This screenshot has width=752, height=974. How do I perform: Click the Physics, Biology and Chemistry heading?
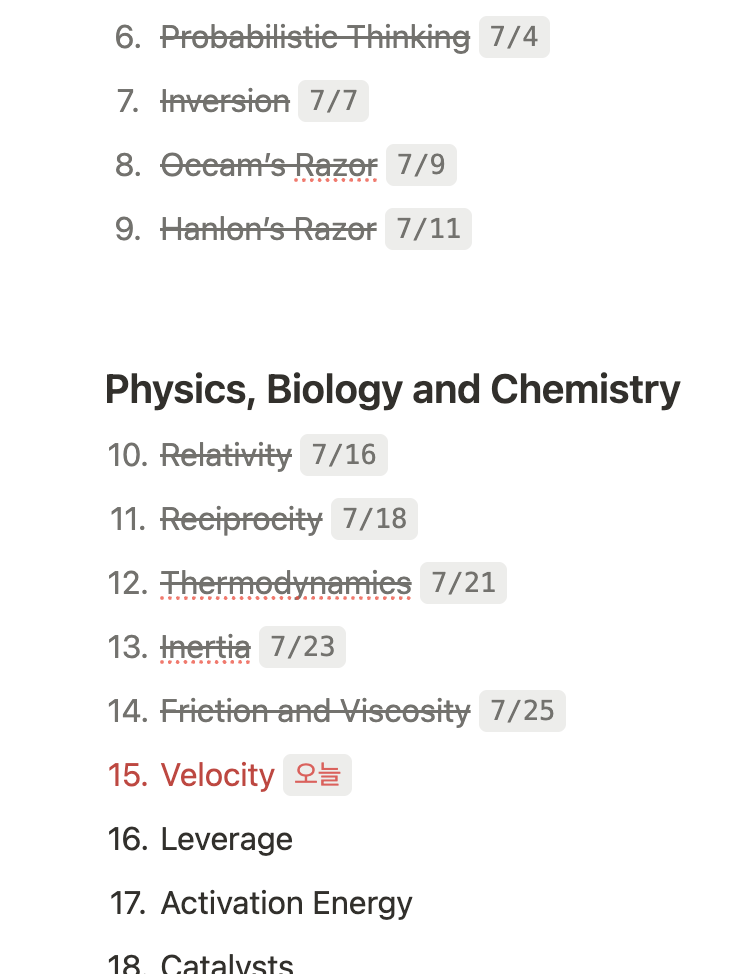coord(392,390)
